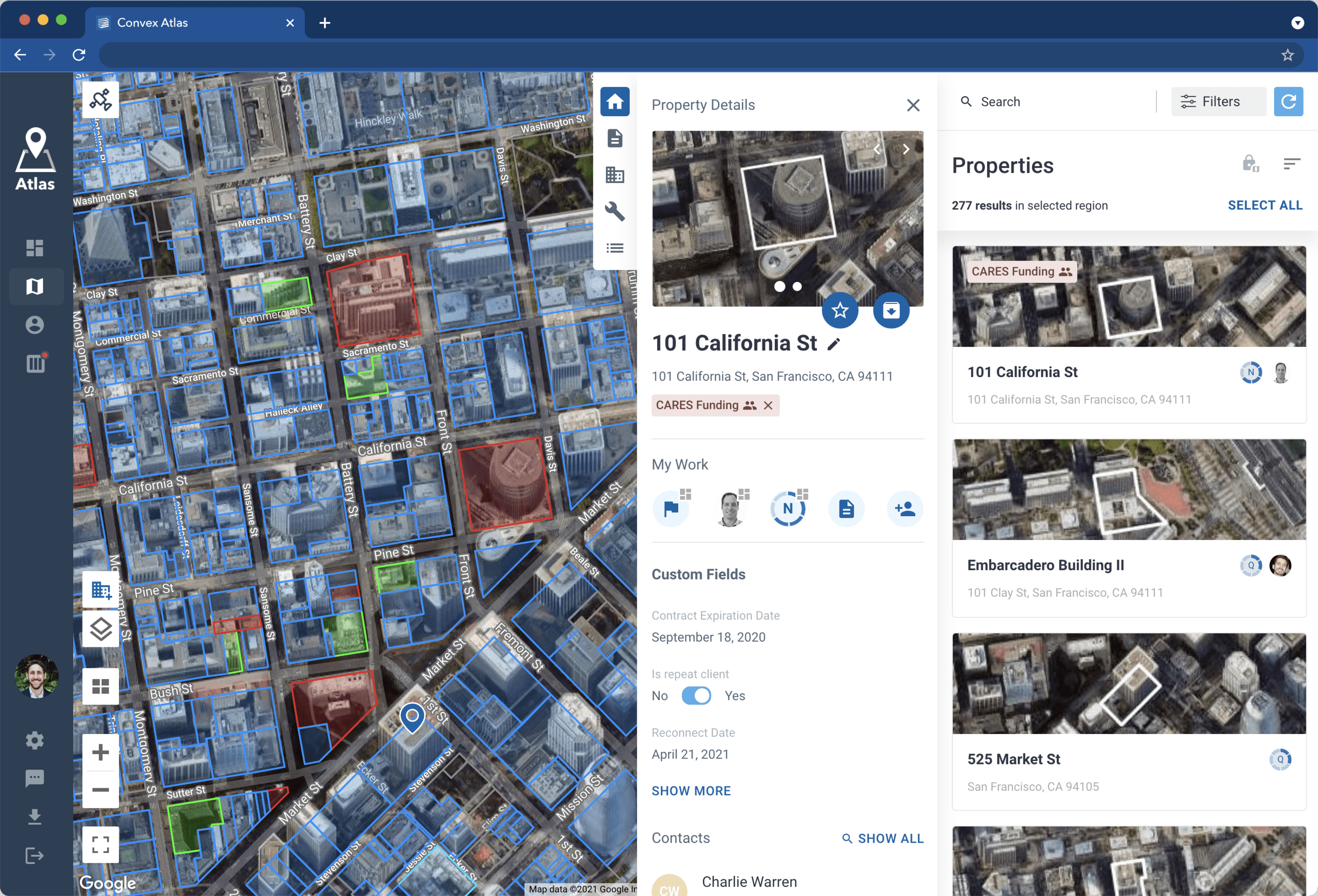The height and width of the screenshot is (896, 1318).
Task: Click SELECT ALL results
Action: tap(1264, 205)
